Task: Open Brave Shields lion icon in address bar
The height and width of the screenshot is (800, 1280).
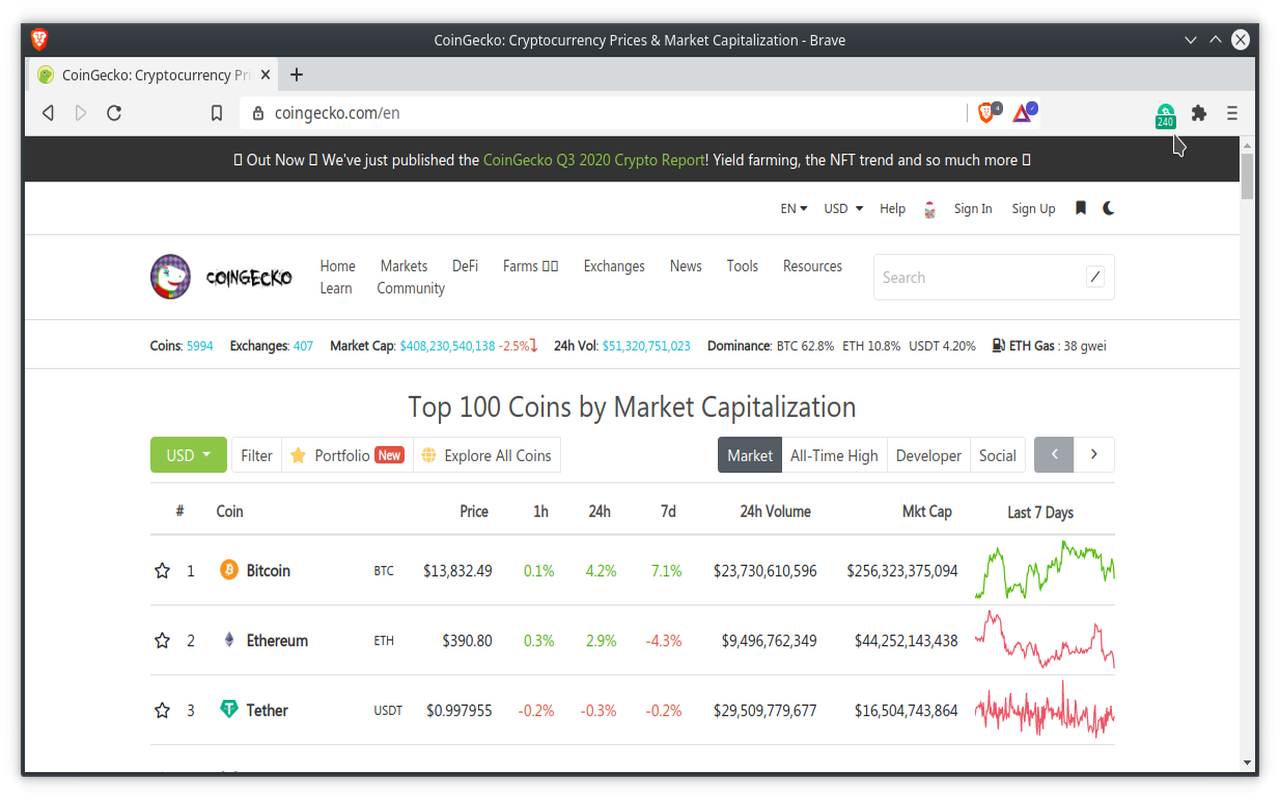Action: coord(987,113)
